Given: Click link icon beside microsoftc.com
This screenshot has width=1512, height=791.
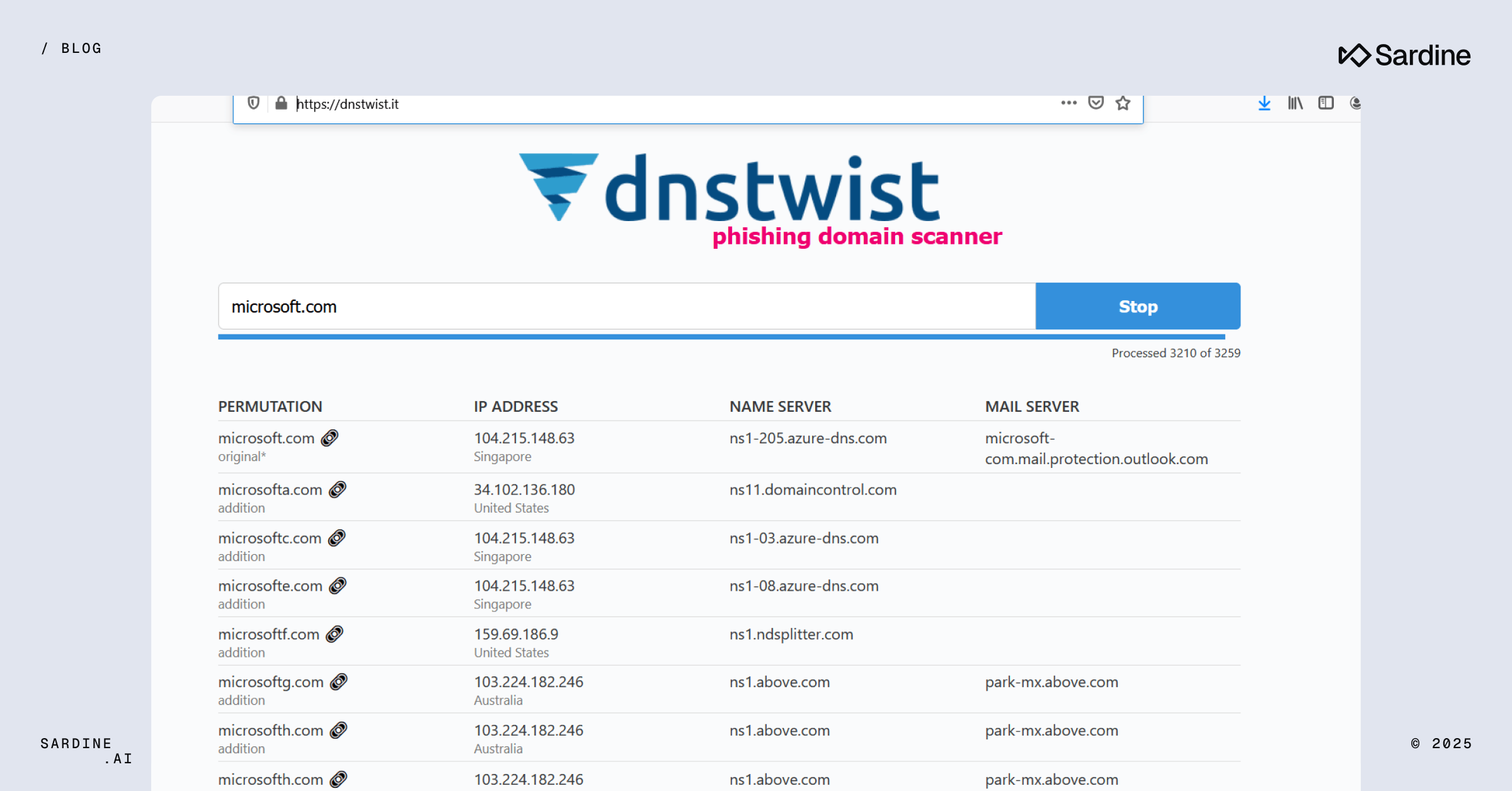Looking at the screenshot, I should (337, 538).
